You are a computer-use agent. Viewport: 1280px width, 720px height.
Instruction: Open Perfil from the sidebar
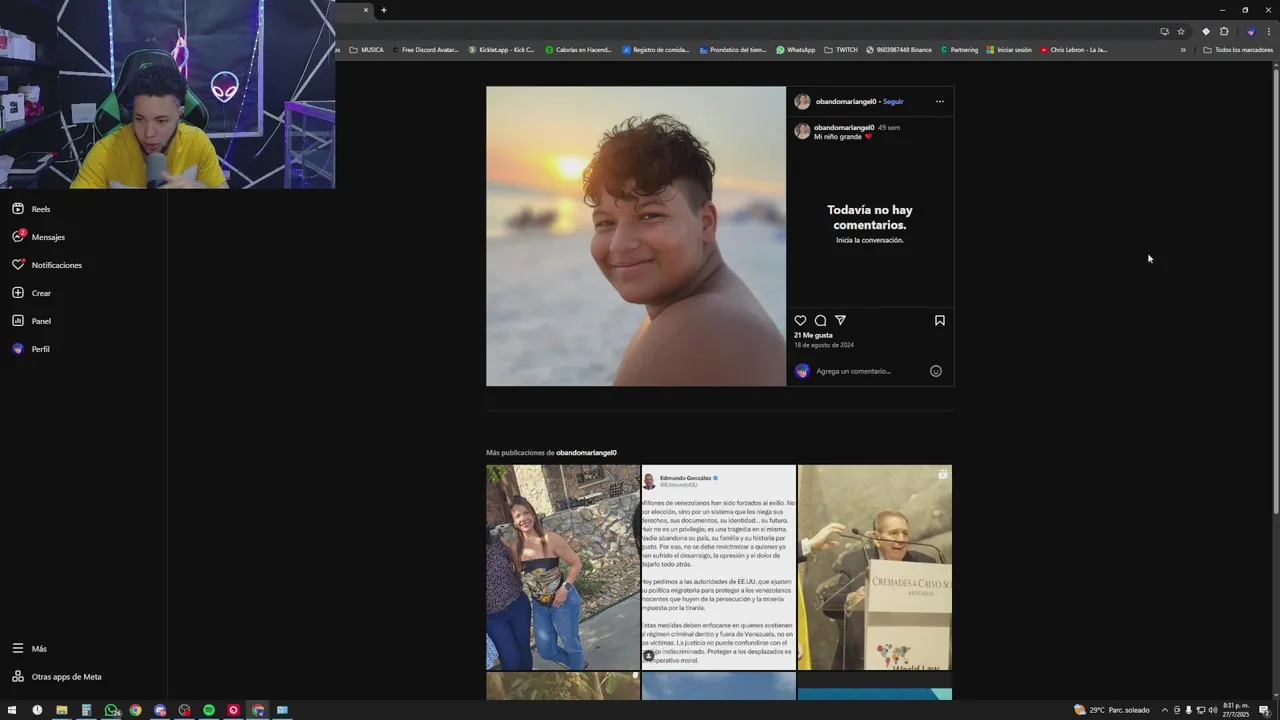click(x=31, y=349)
